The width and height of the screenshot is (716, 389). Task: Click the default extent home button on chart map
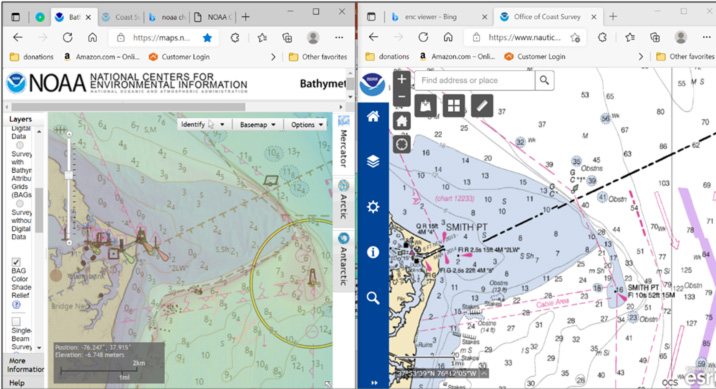[x=401, y=121]
